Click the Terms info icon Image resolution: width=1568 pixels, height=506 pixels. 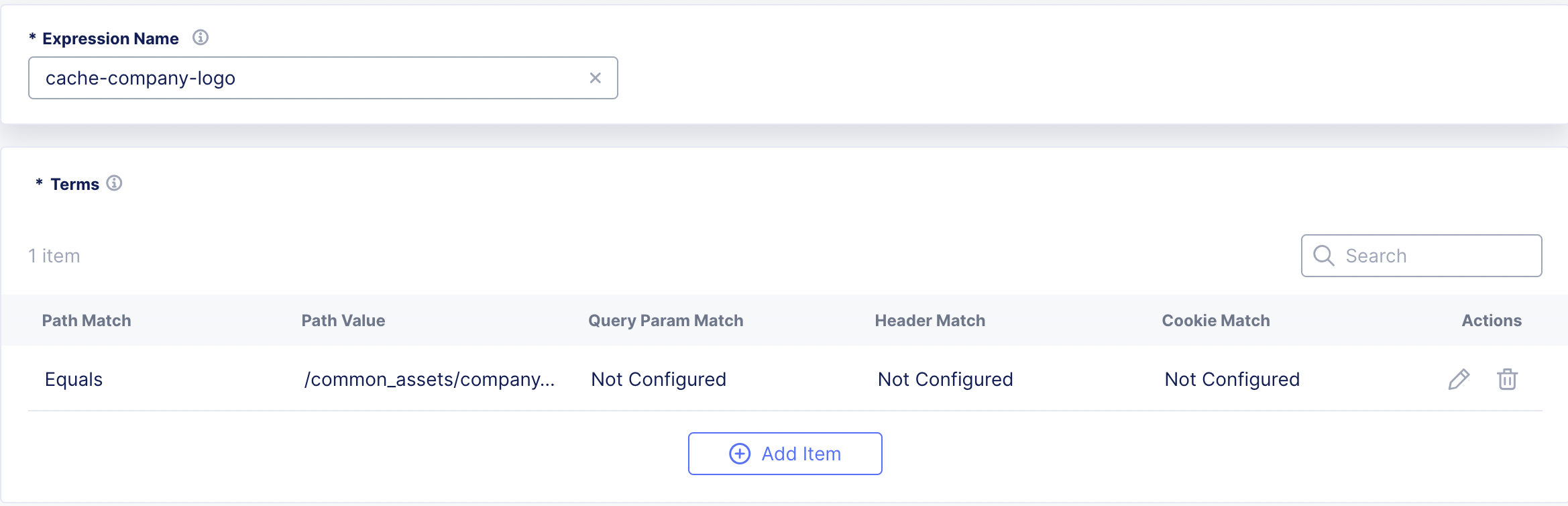tap(115, 183)
